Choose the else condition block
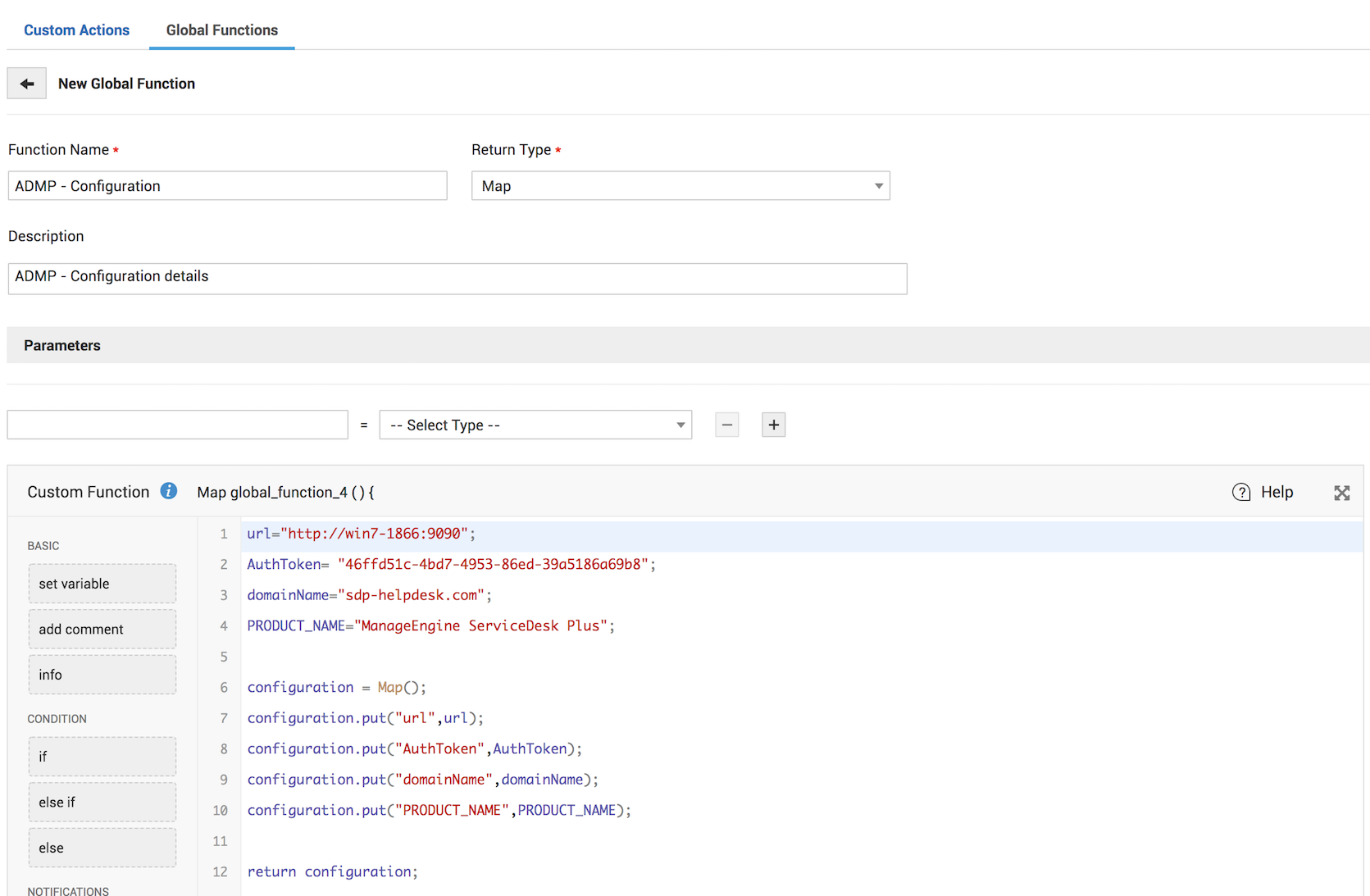 pyautogui.click(x=102, y=848)
